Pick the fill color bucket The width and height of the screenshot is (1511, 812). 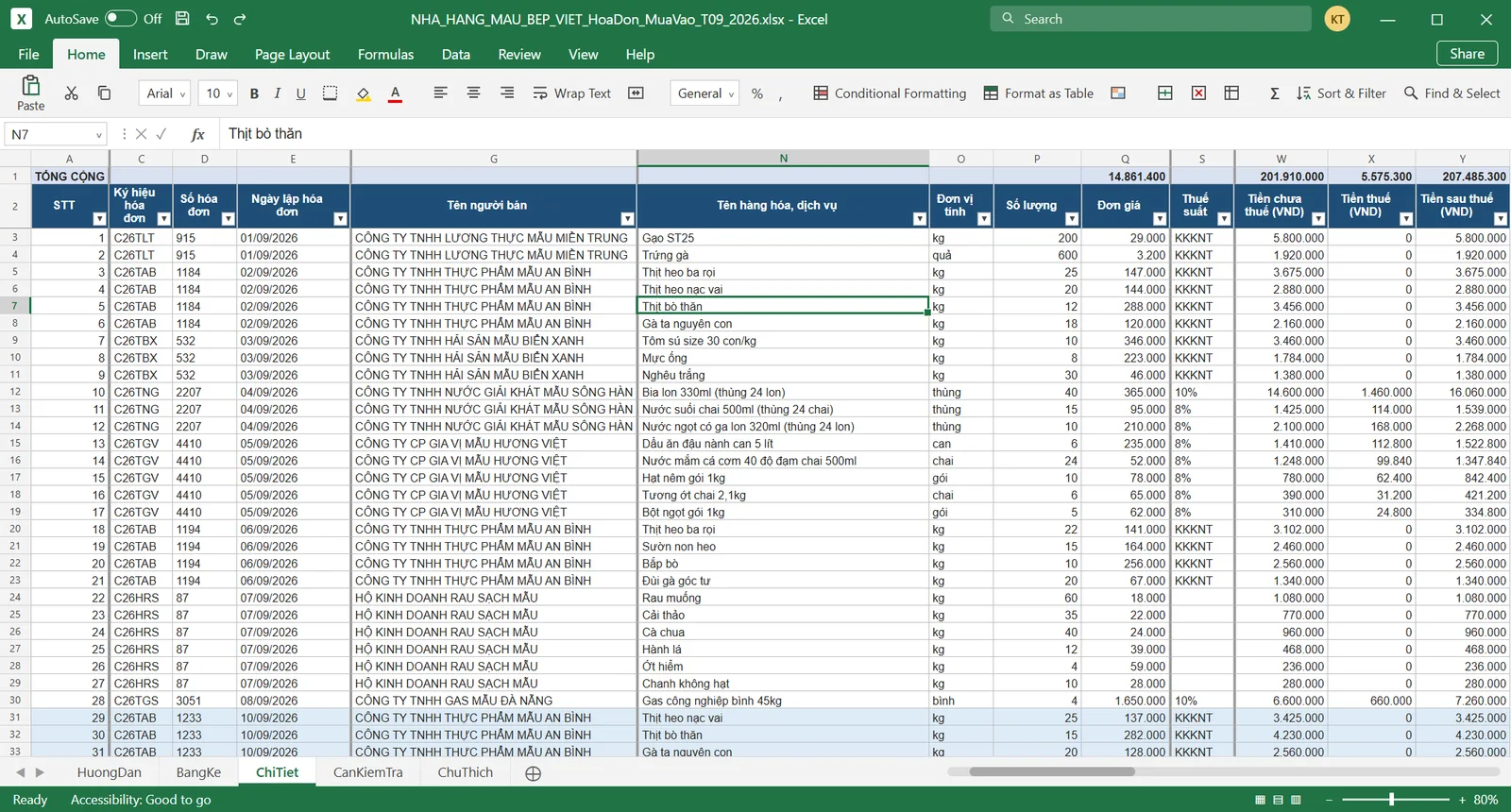[363, 93]
